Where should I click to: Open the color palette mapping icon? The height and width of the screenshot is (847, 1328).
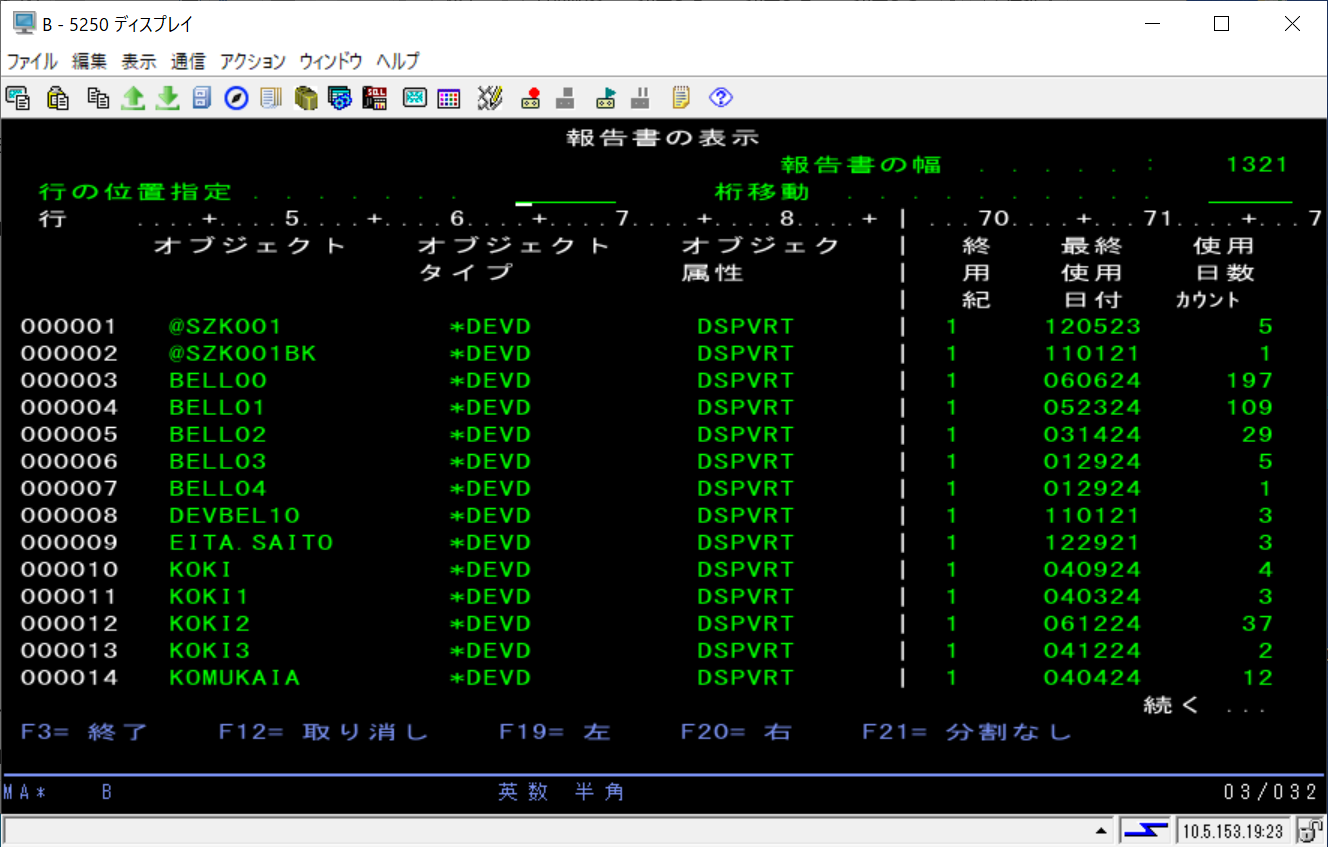pos(449,98)
